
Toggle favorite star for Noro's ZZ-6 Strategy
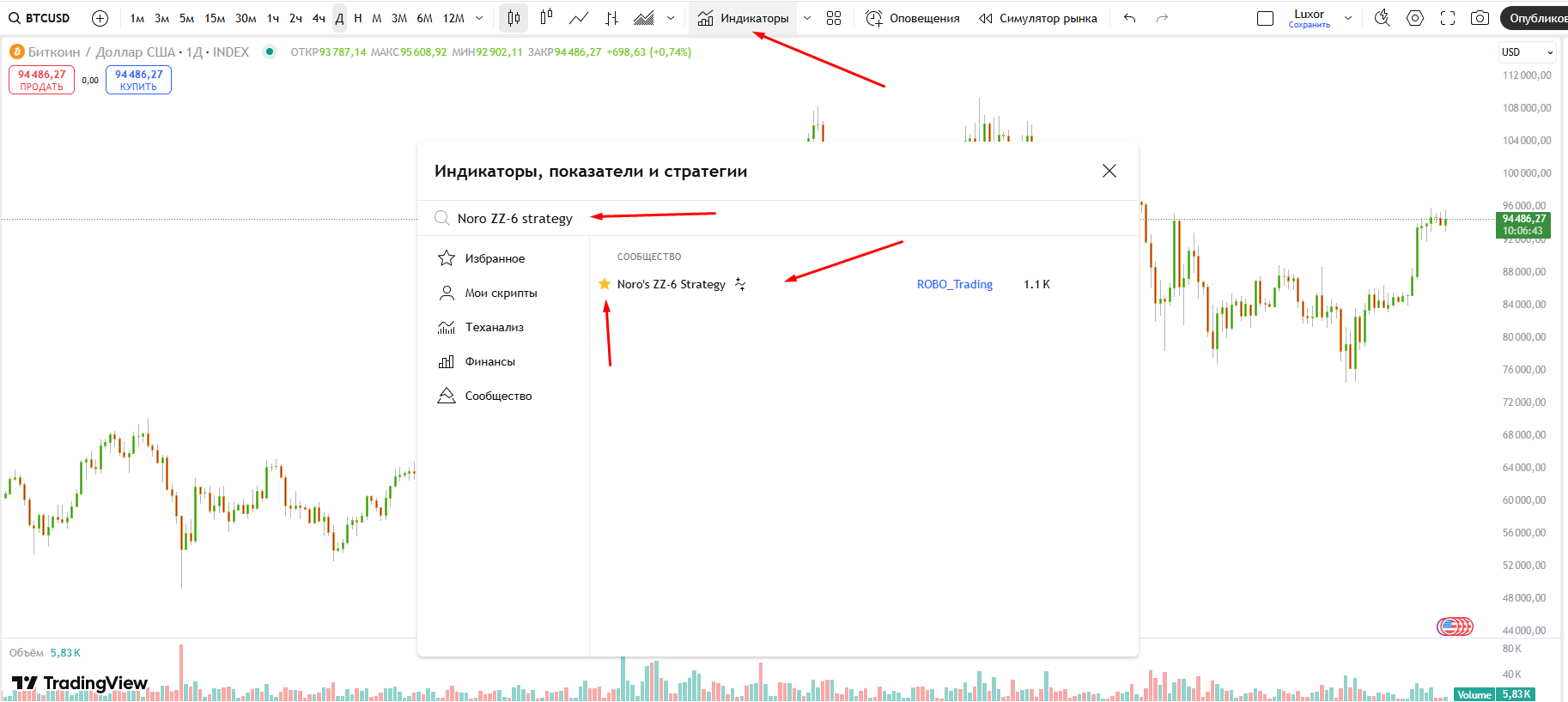coord(605,284)
